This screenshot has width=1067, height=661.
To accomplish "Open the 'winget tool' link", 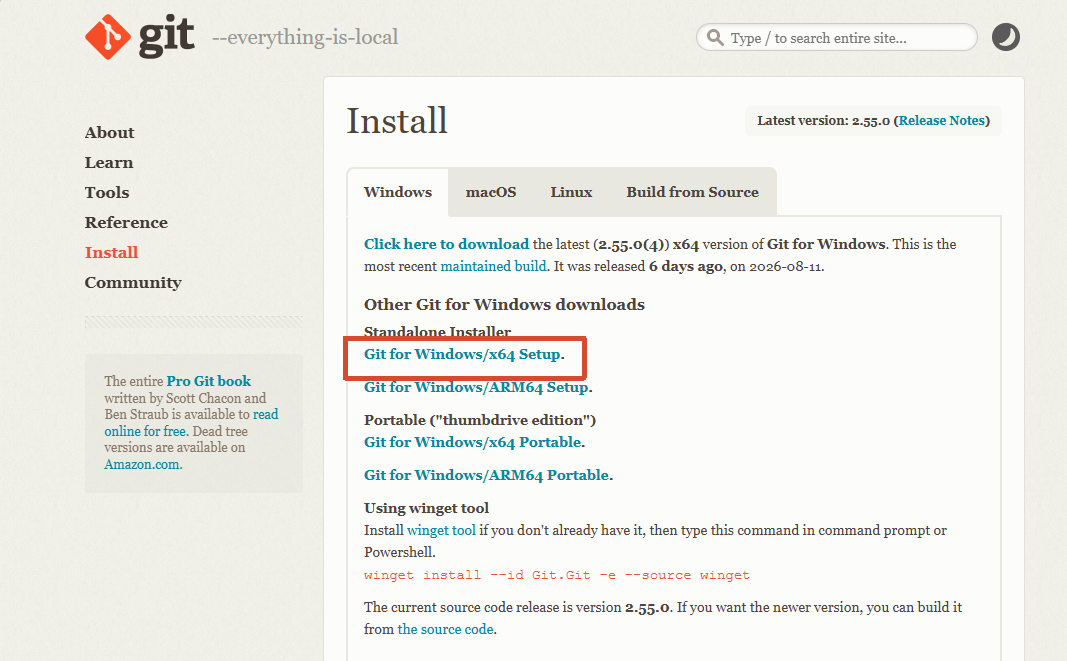I will tap(441, 530).
